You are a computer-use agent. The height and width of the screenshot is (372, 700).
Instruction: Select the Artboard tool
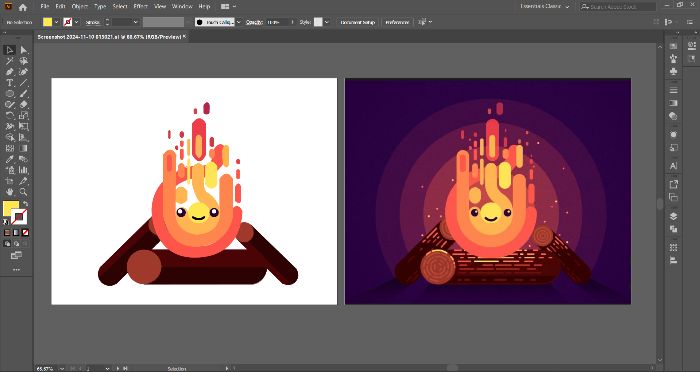click(x=9, y=181)
